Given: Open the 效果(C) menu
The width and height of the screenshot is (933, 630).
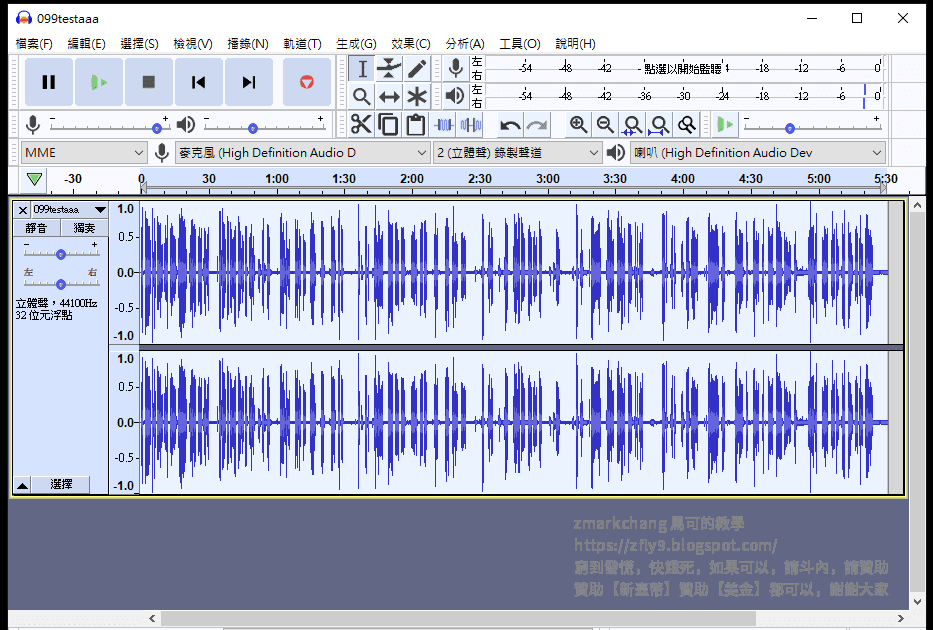Looking at the screenshot, I should point(410,43).
